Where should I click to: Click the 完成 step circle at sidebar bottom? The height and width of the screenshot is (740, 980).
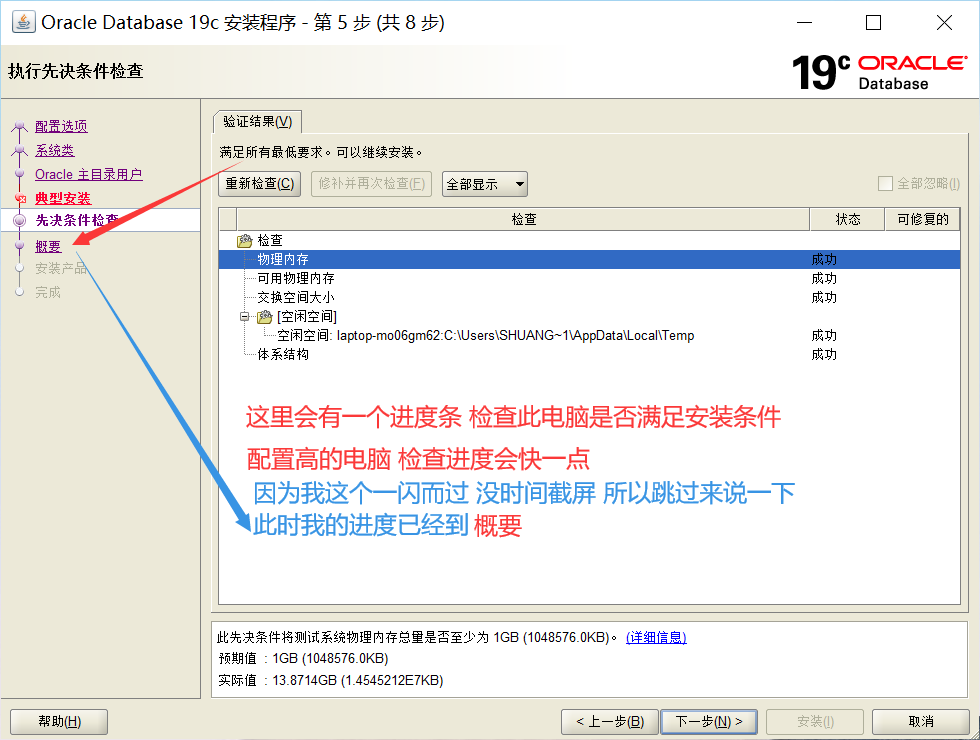pyautogui.click(x=22, y=291)
